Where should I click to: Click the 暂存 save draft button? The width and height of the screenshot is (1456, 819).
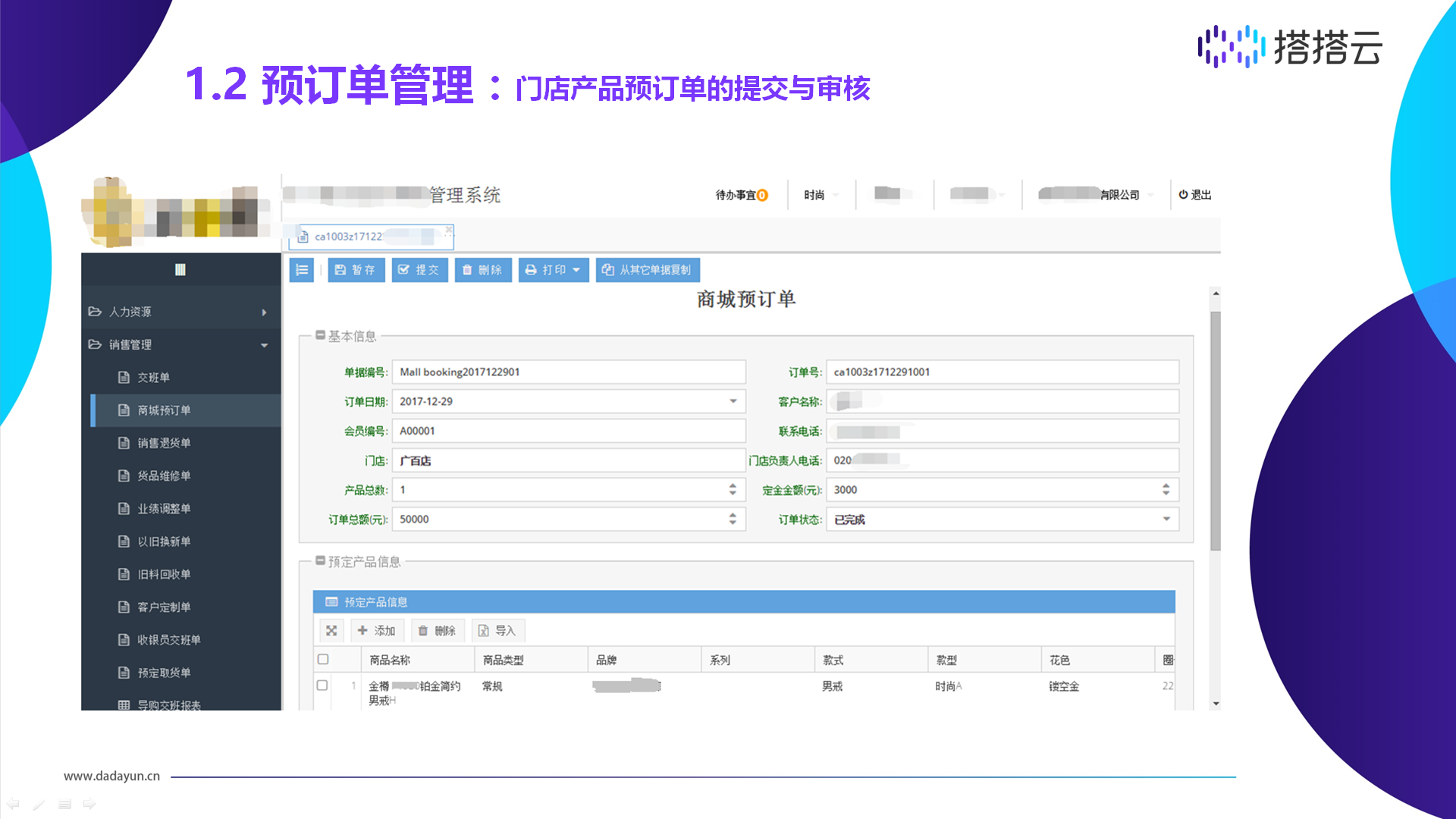tap(356, 270)
